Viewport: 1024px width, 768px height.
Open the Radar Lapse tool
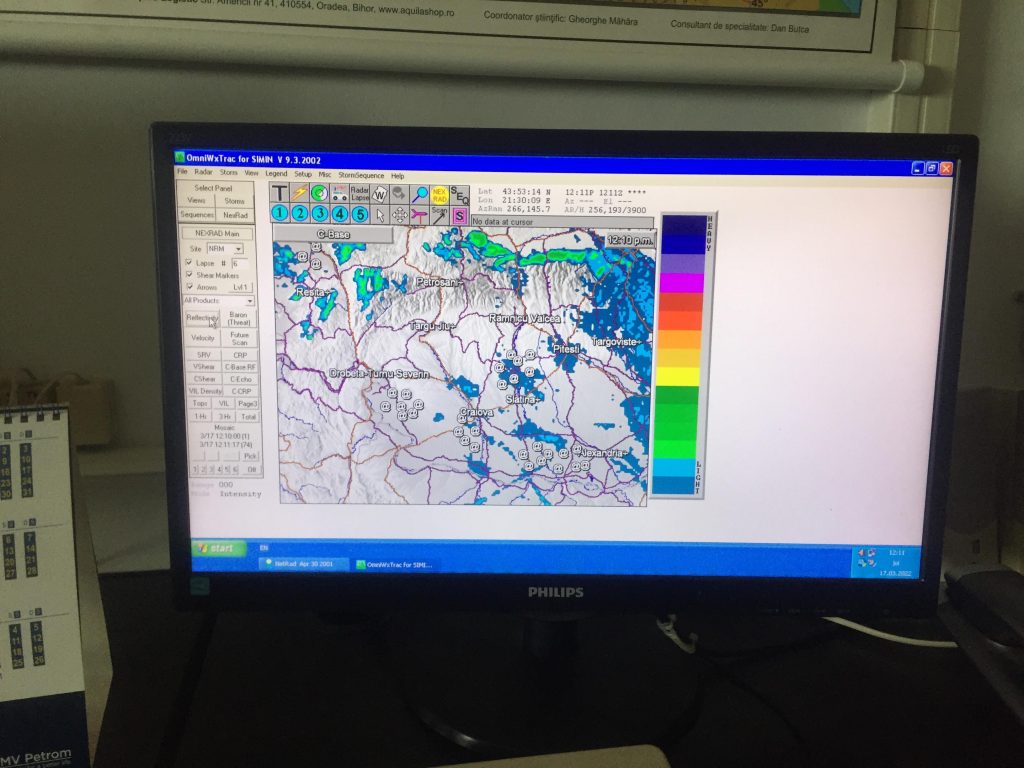point(359,193)
